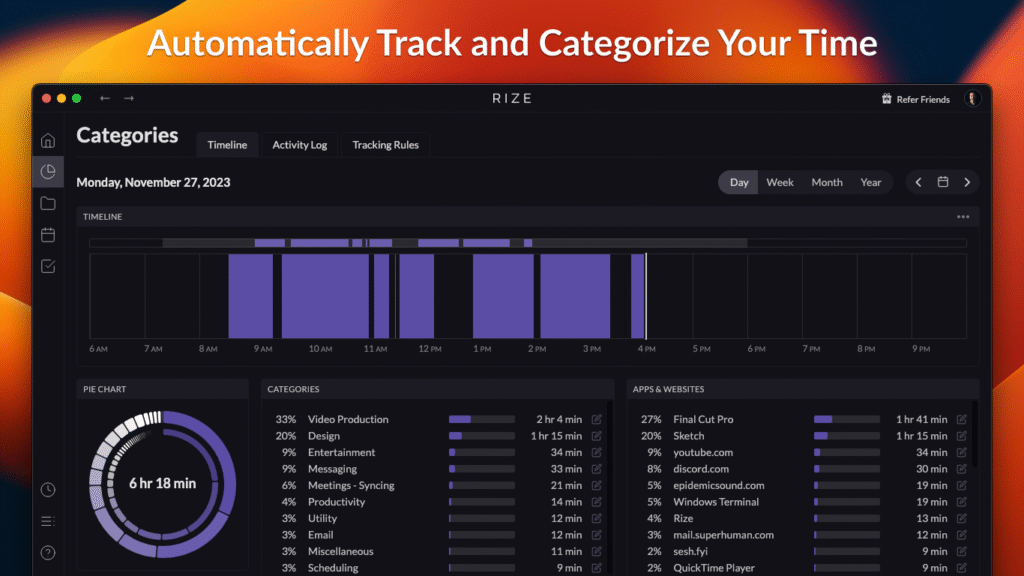Edit the Final Cut Pro app entry
Image resolution: width=1024 pixels, height=576 pixels.
[x=961, y=419]
